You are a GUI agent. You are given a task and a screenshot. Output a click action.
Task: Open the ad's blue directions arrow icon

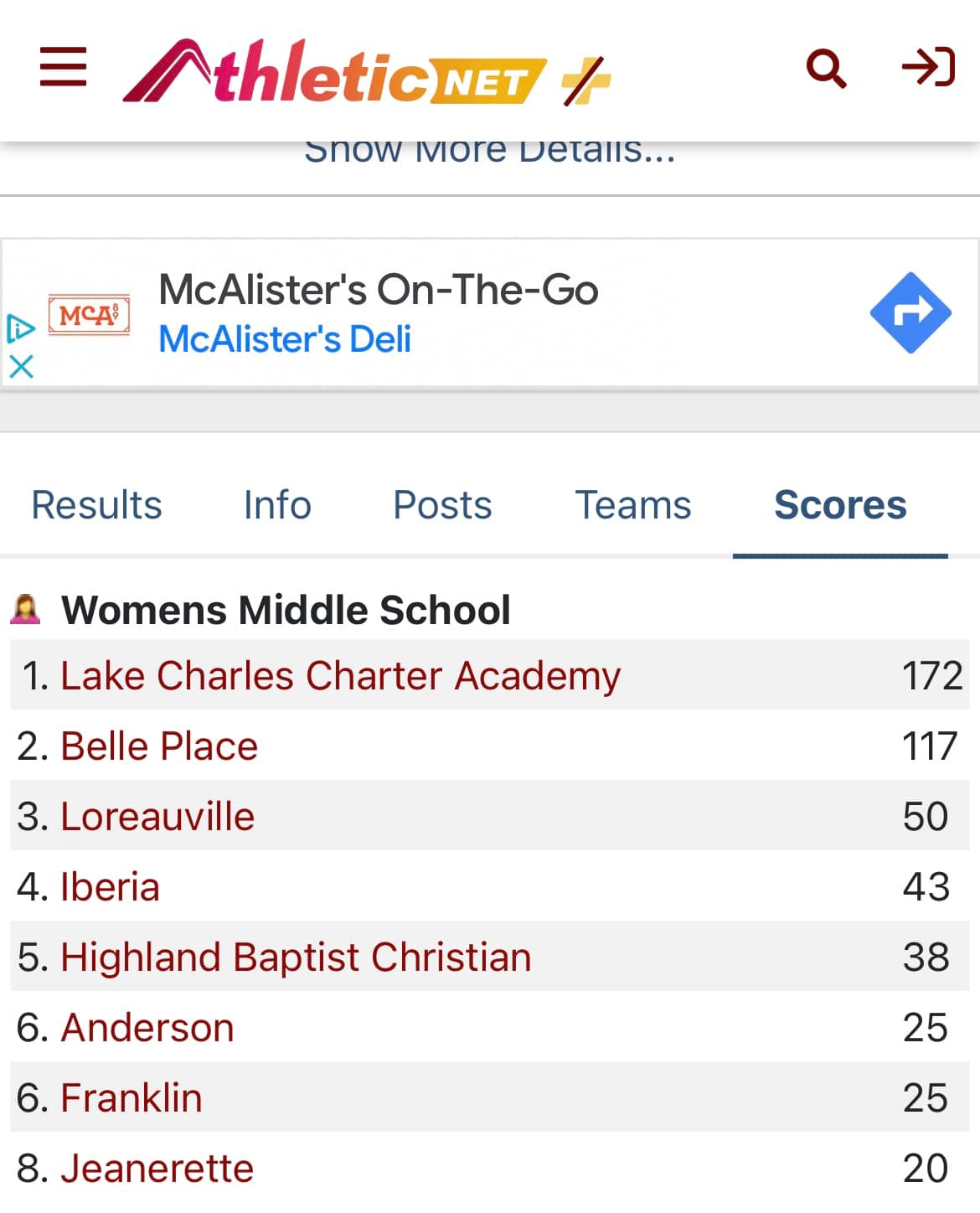[910, 312]
